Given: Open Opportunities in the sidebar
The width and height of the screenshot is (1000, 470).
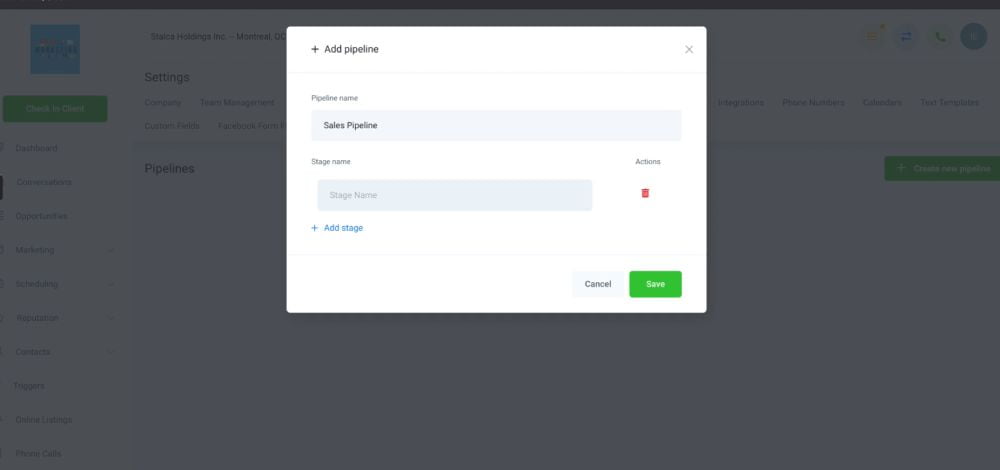Looking at the screenshot, I should (x=41, y=216).
